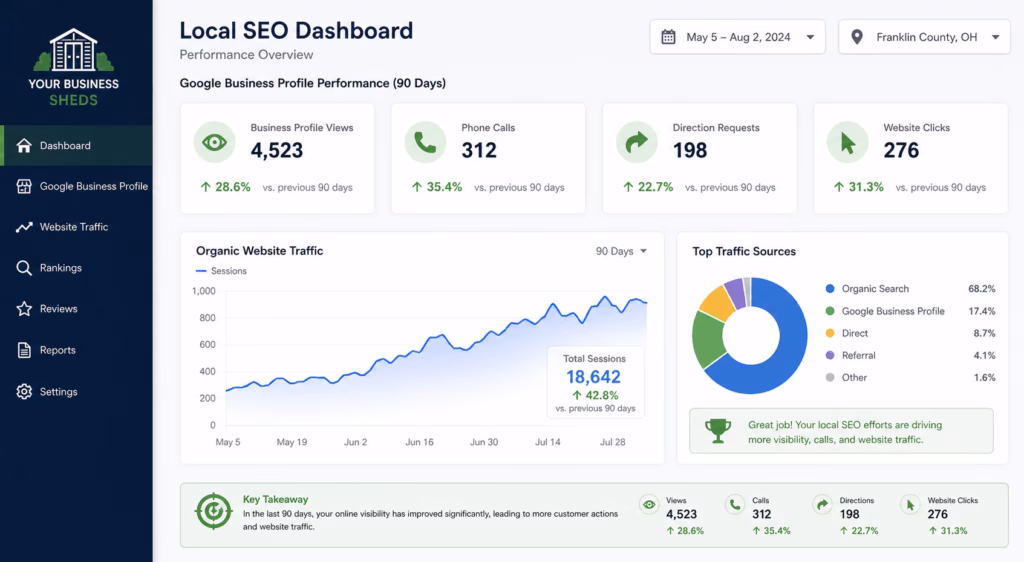Click the target icon next to Key Takeaway
The width and height of the screenshot is (1024, 562).
coord(214,511)
